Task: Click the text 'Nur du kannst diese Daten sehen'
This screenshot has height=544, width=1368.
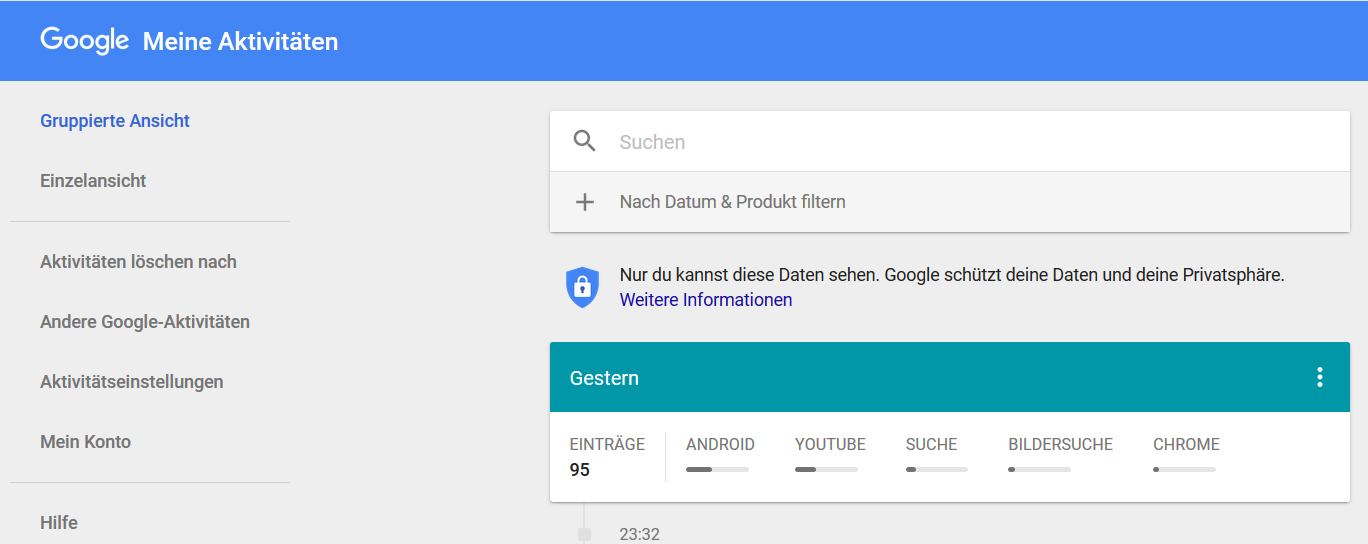Action: [749, 274]
